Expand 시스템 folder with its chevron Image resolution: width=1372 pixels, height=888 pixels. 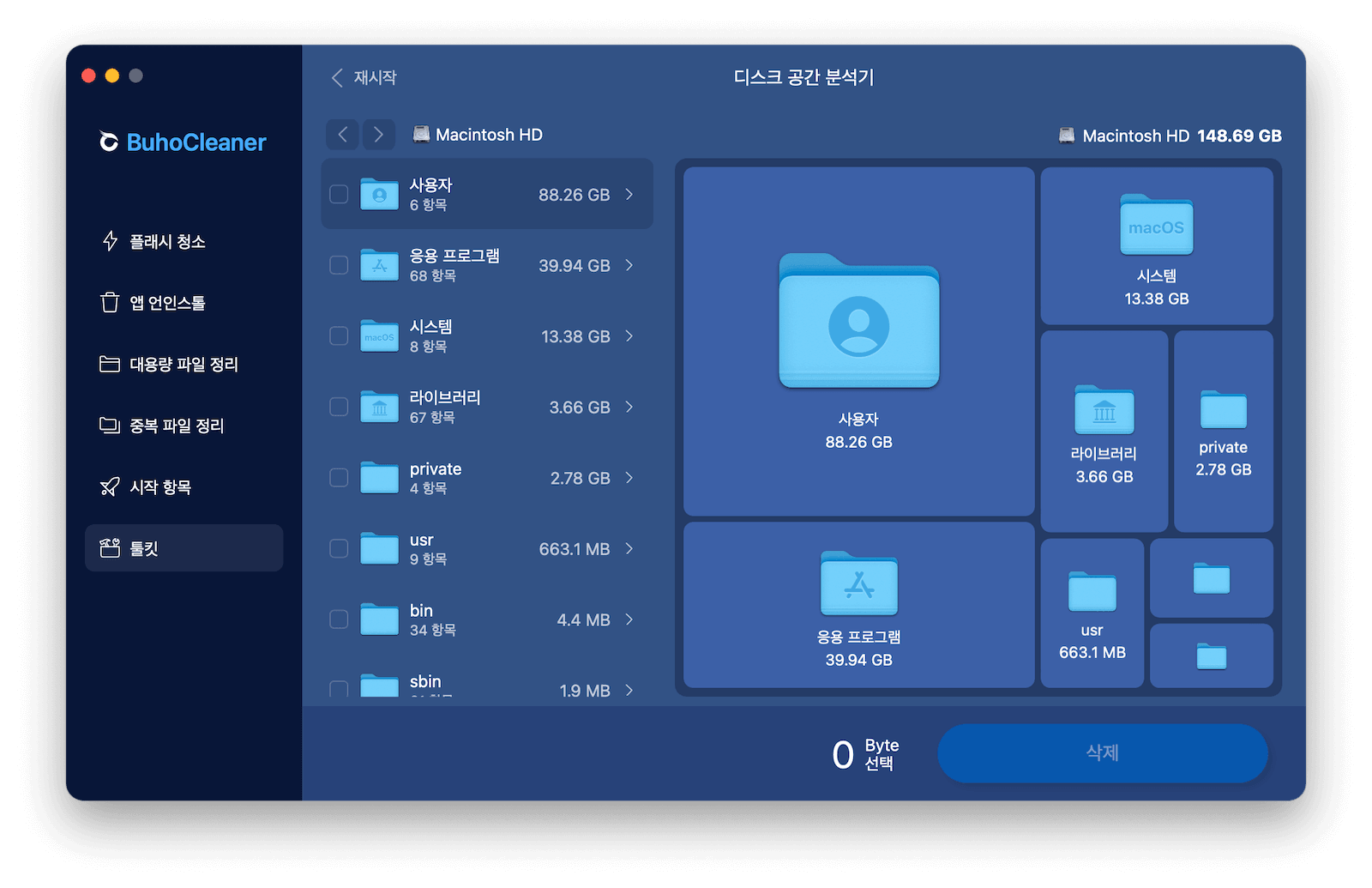(x=629, y=336)
